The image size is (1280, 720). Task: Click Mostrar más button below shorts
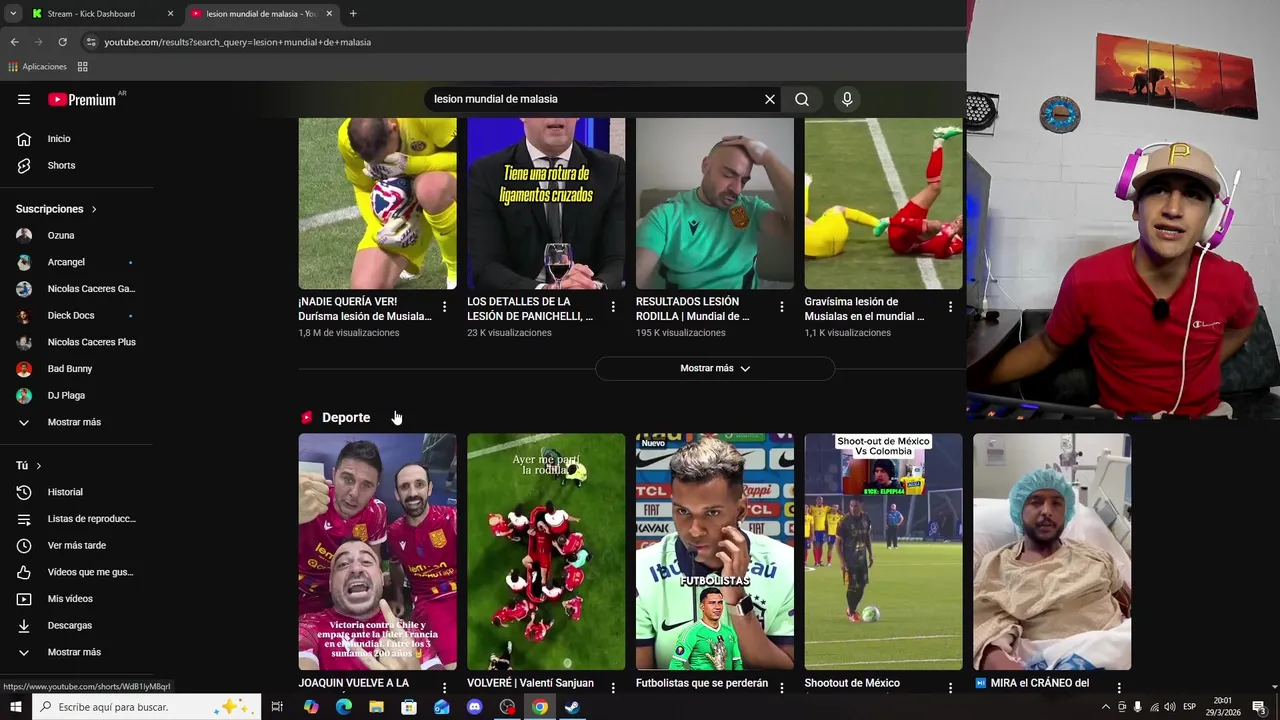[x=715, y=368]
